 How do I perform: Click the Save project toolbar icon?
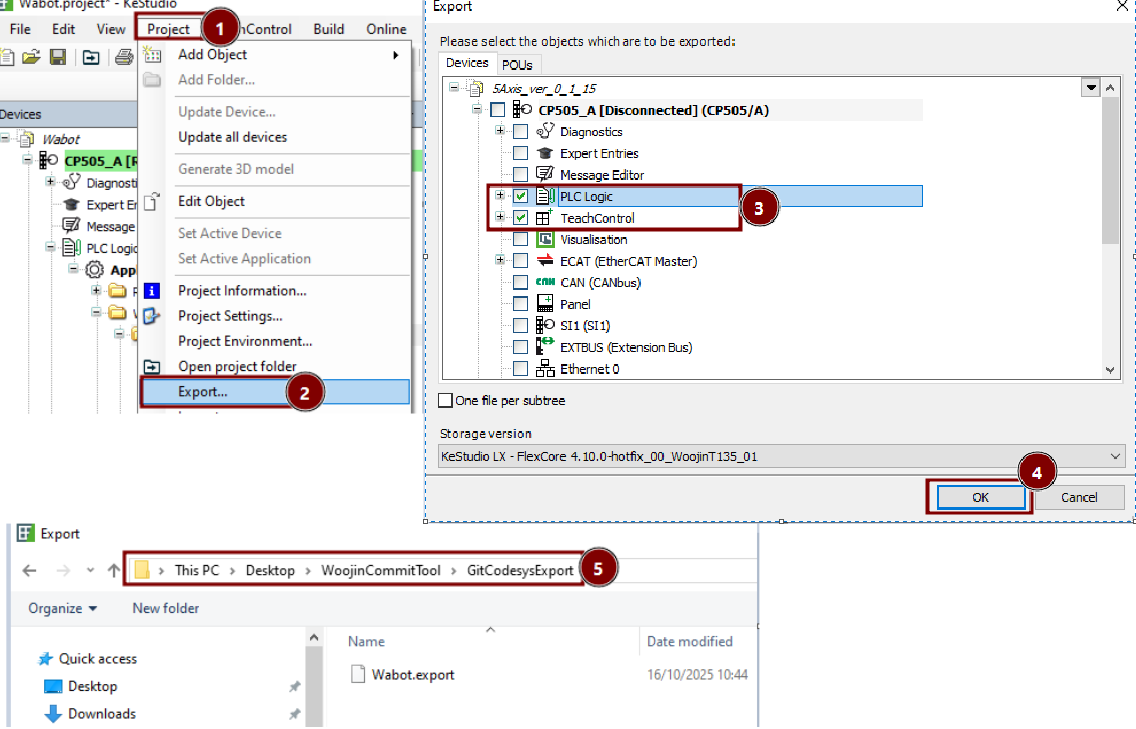(x=58, y=56)
